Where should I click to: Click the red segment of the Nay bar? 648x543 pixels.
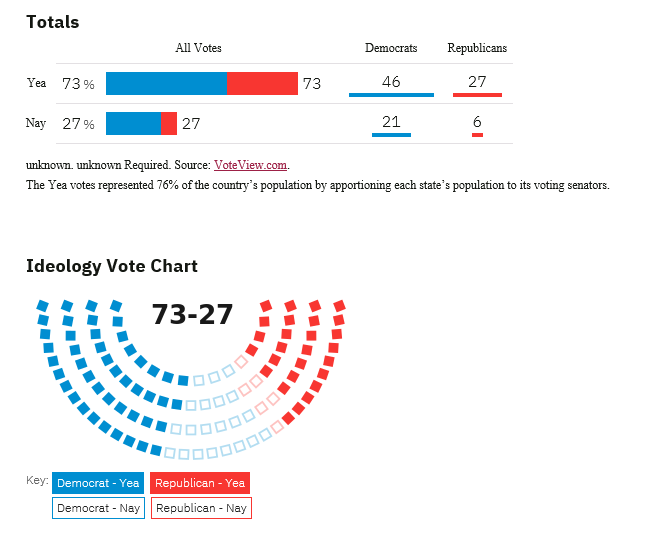click(169, 124)
